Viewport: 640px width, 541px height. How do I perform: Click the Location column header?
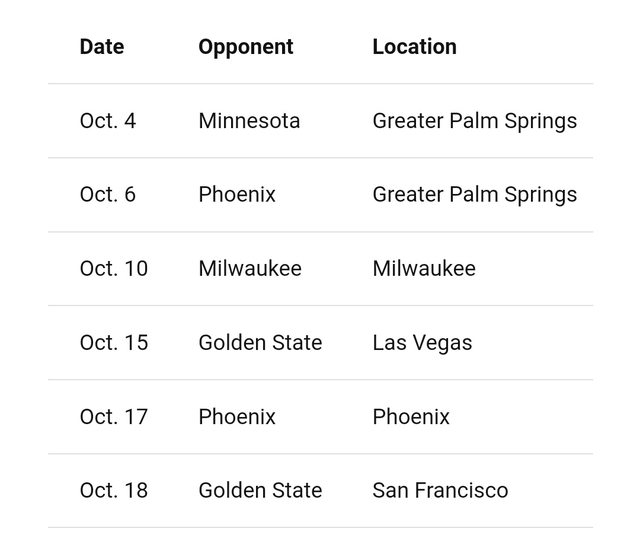414,47
